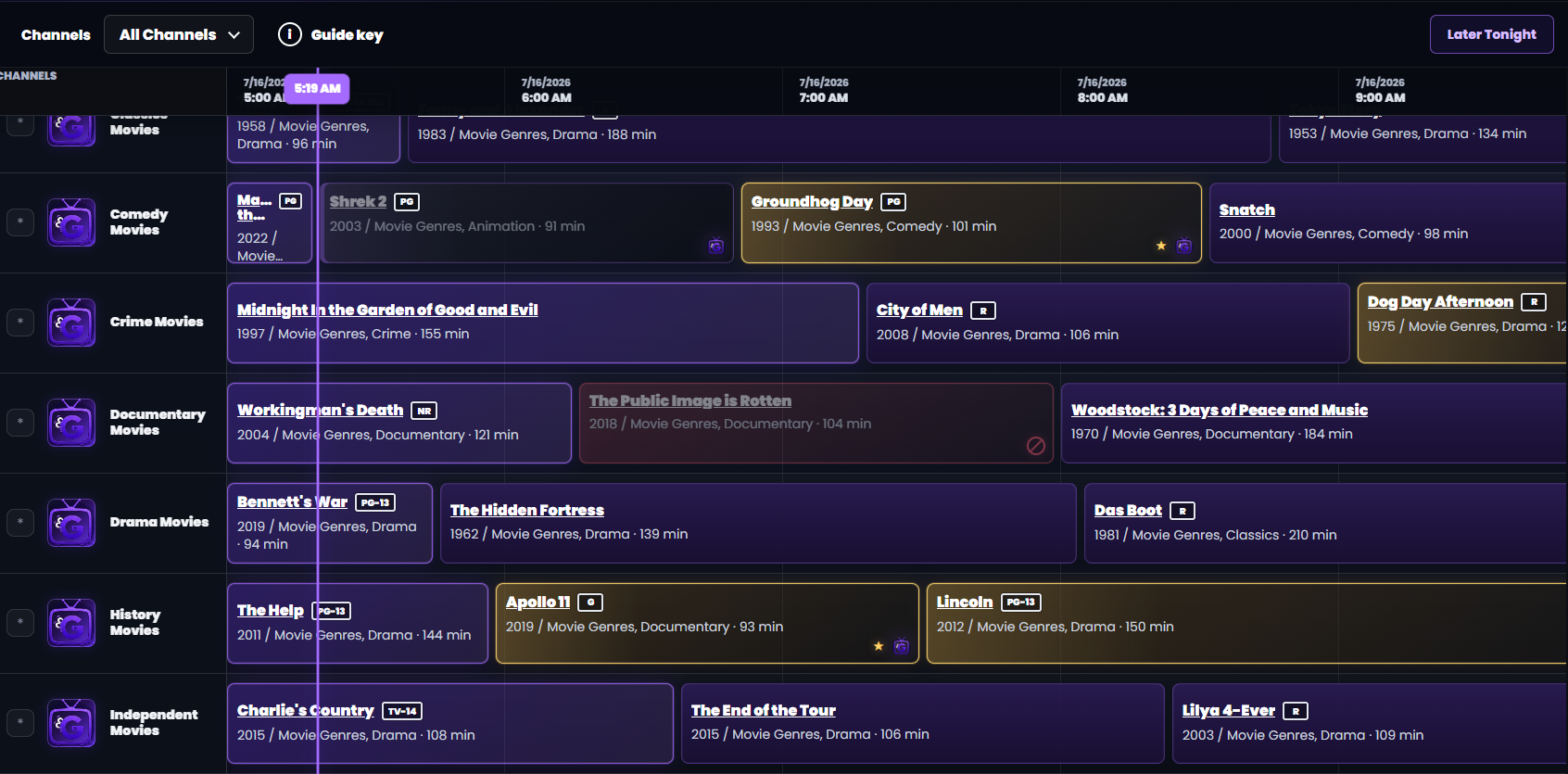1568x774 pixels.
Task: Click the gold star on Groundhog Day card
Action: point(1161,246)
